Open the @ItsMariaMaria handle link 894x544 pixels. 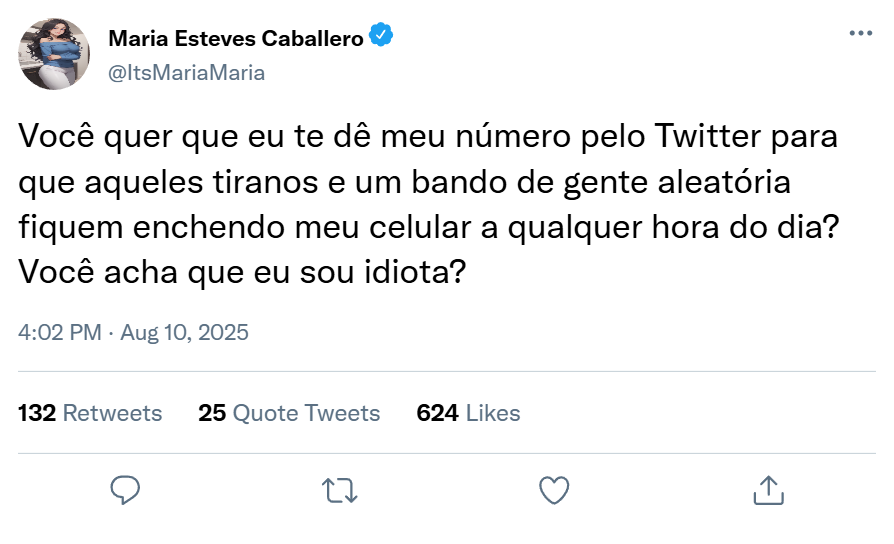186,72
